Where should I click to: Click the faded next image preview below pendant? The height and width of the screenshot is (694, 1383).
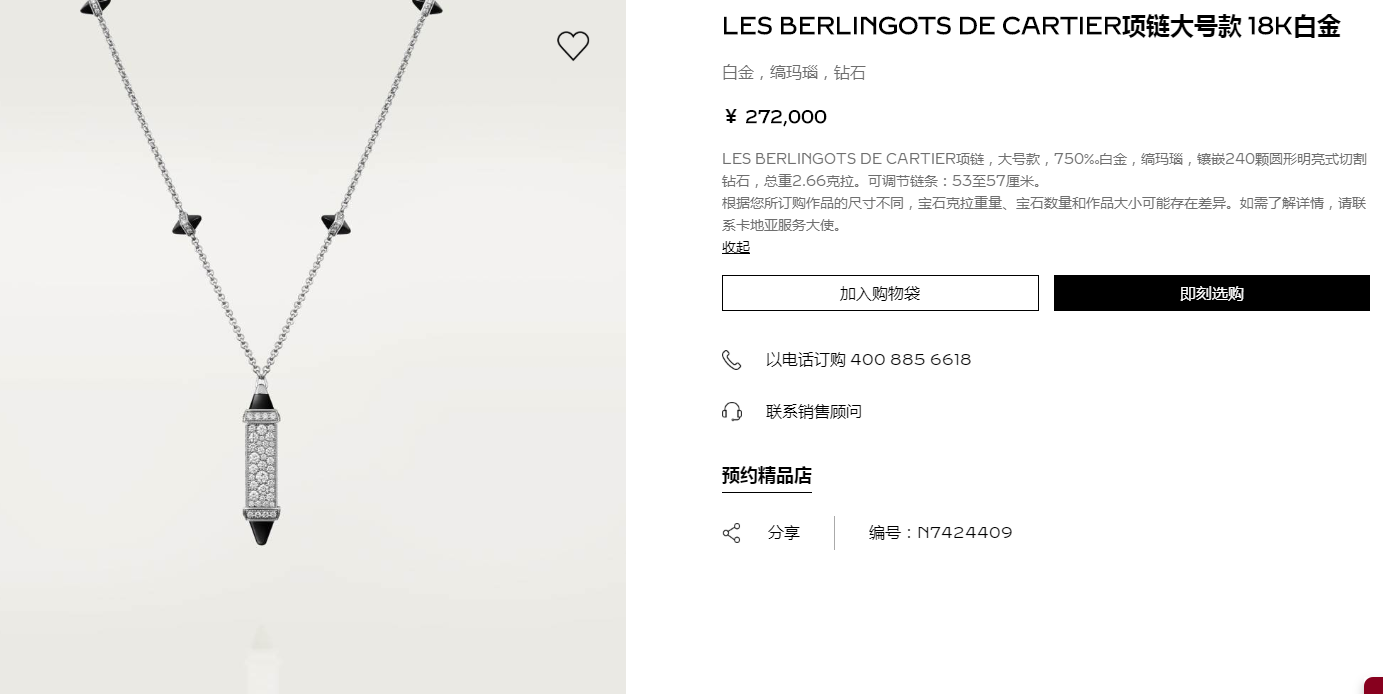coord(260,658)
